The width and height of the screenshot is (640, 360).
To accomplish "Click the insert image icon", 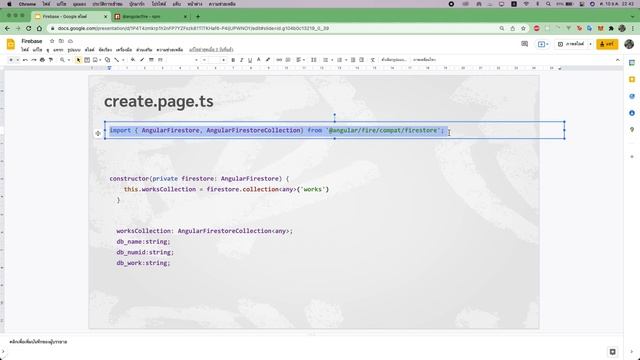I will [95, 60].
